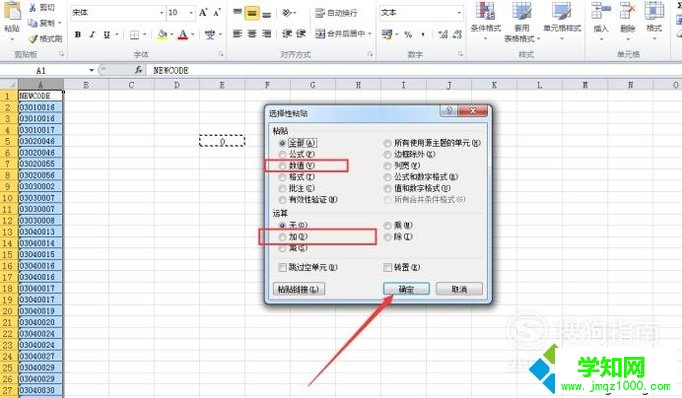This screenshot has width=682, height=398.
Task: Select the 有效性验证 radio button
Action: (282, 200)
